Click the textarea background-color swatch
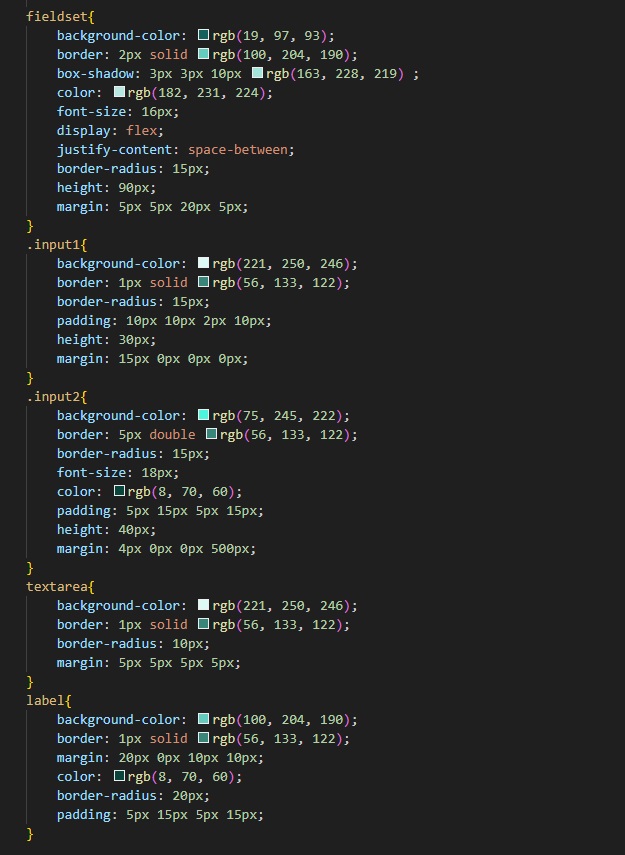Image resolution: width=625 pixels, height=855 pixels. click(x=204, y=605)
